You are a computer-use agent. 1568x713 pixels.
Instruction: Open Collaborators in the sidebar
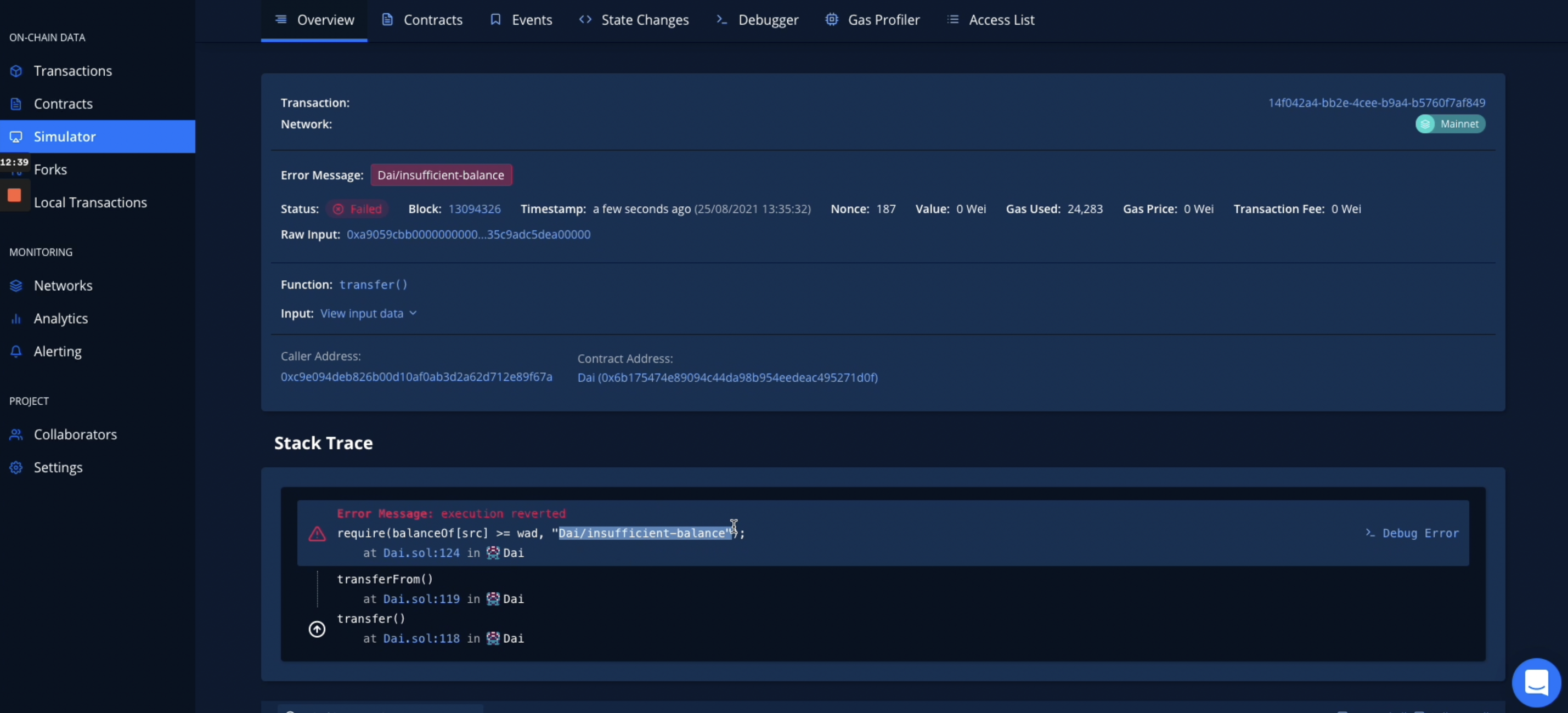[75, 434]
